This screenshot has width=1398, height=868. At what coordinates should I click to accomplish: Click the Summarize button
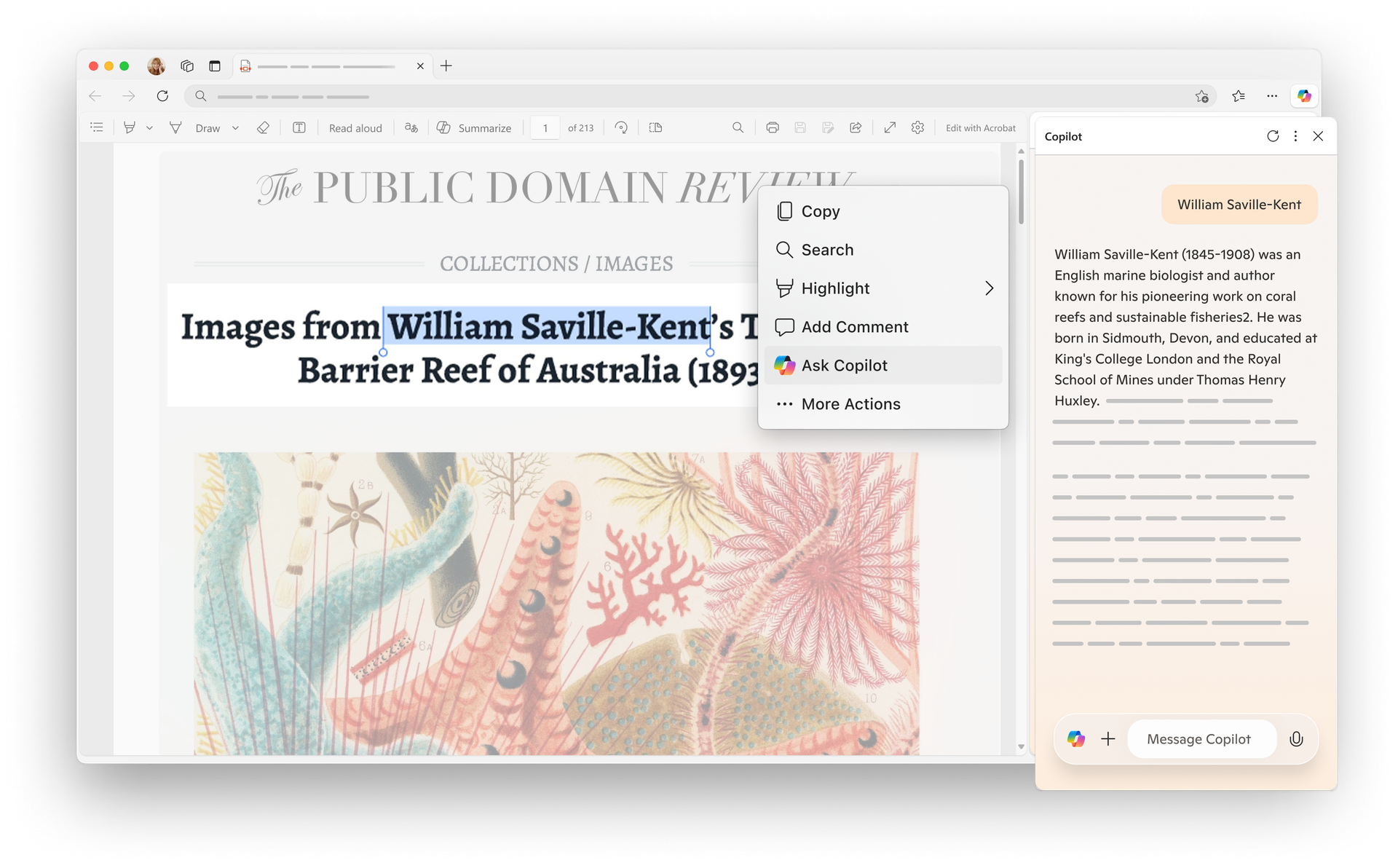pos(475,127)
